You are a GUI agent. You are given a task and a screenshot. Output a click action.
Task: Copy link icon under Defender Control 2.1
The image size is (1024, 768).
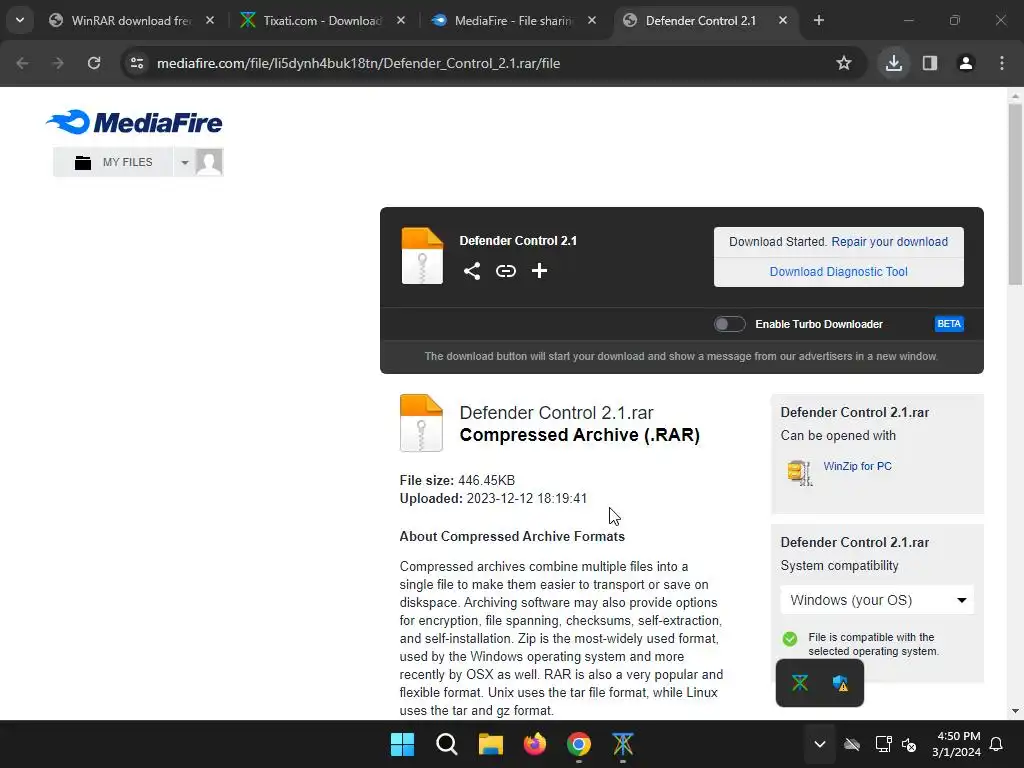pos(505,270)
